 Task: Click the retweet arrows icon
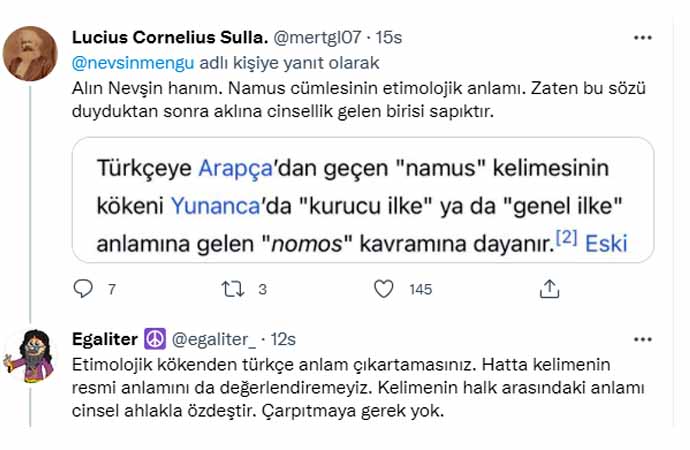pos(233,289)
